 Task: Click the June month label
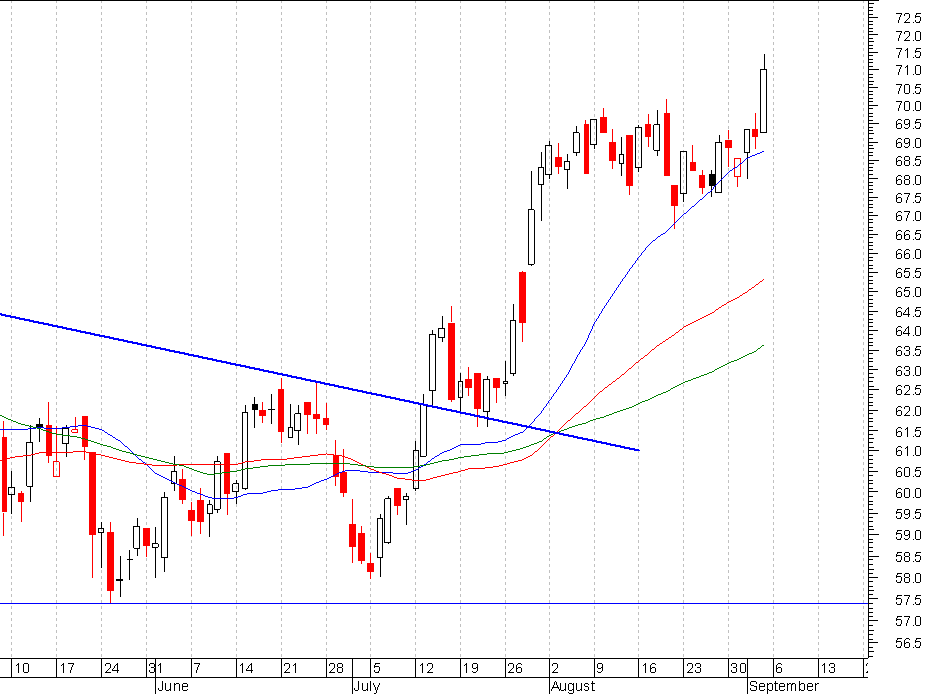[x=173, y=686]
